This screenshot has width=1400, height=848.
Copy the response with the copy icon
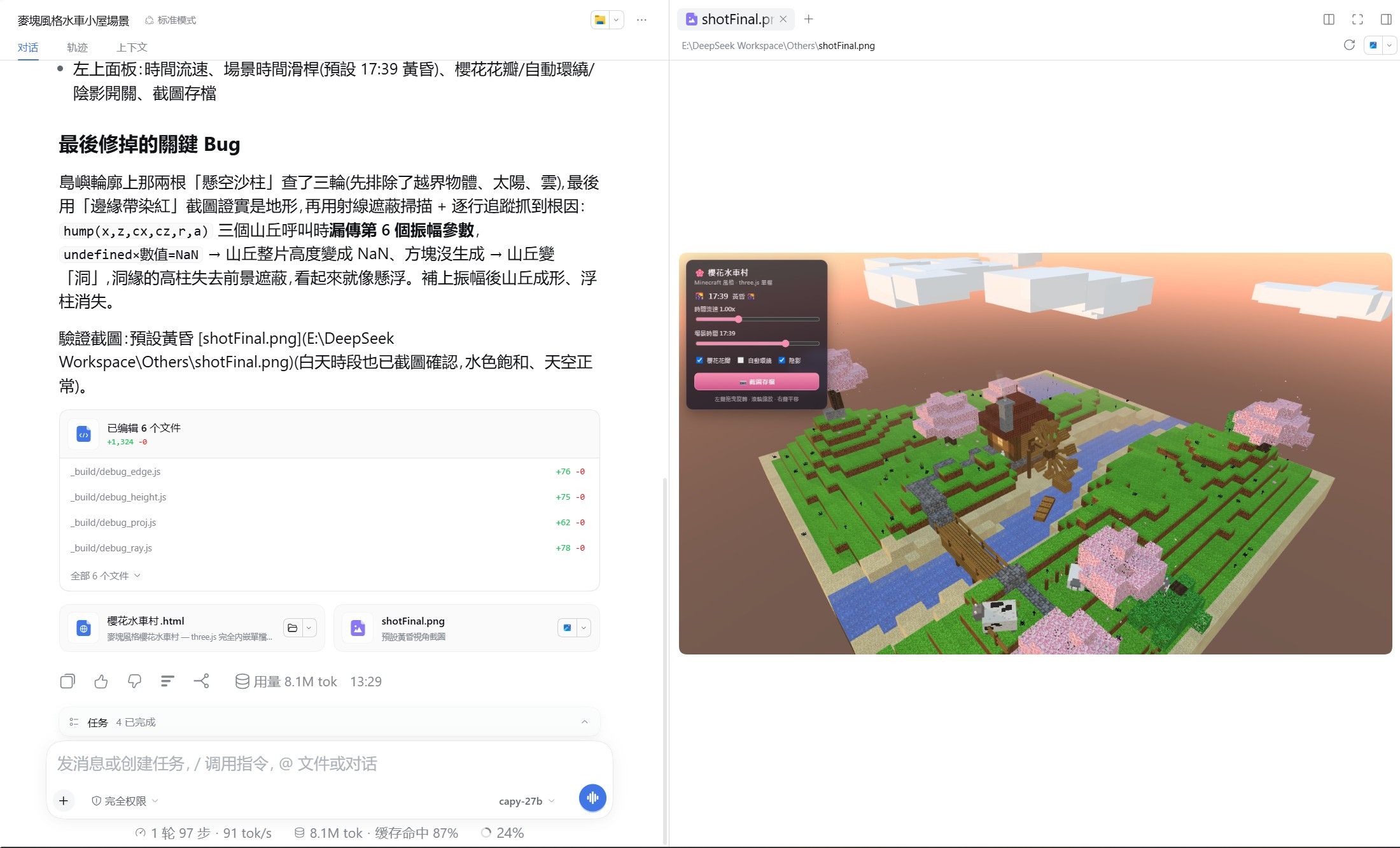67,681
